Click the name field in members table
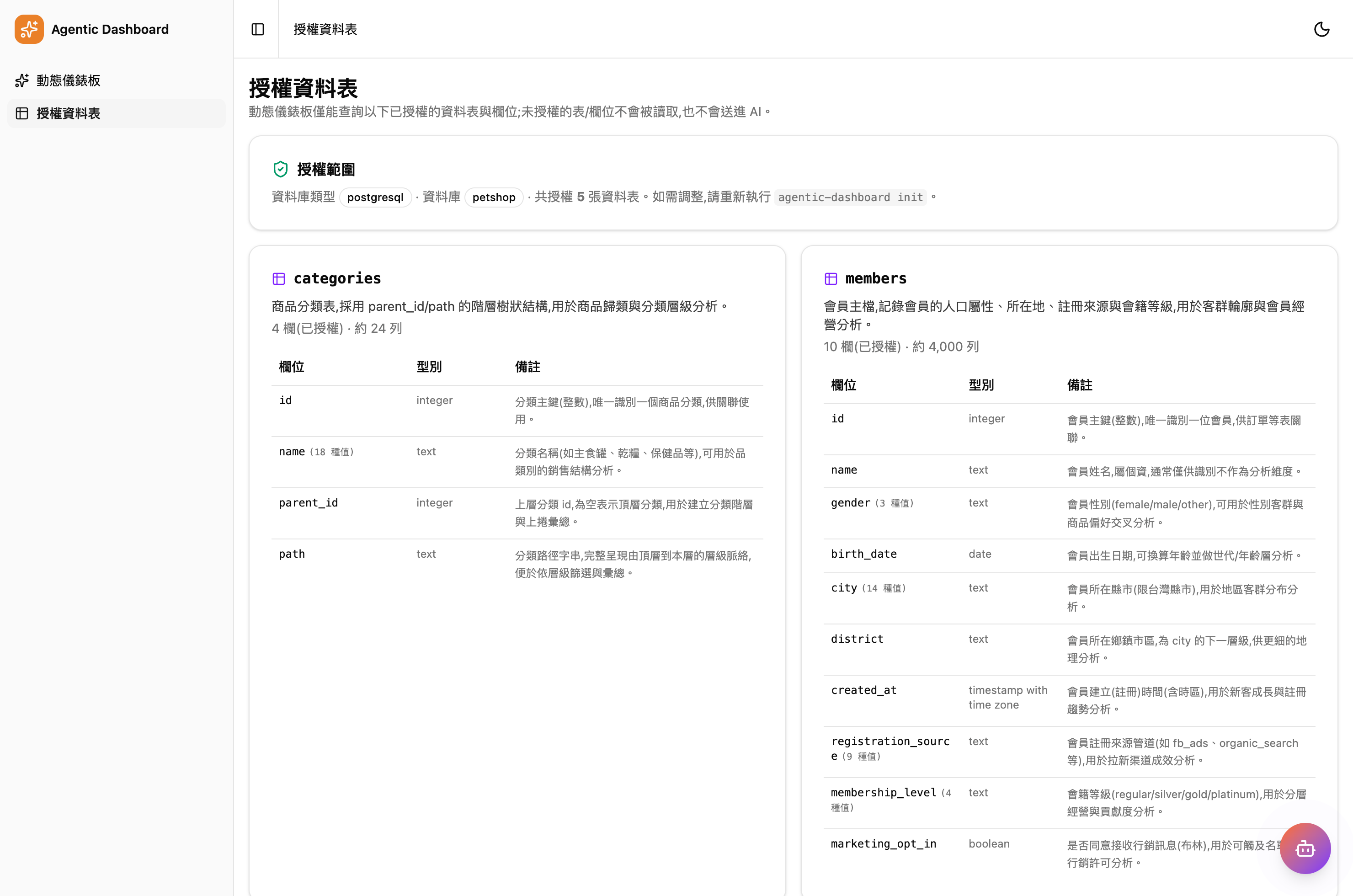The width and height of the screenshot is (1353, 896). coord(844,470)
